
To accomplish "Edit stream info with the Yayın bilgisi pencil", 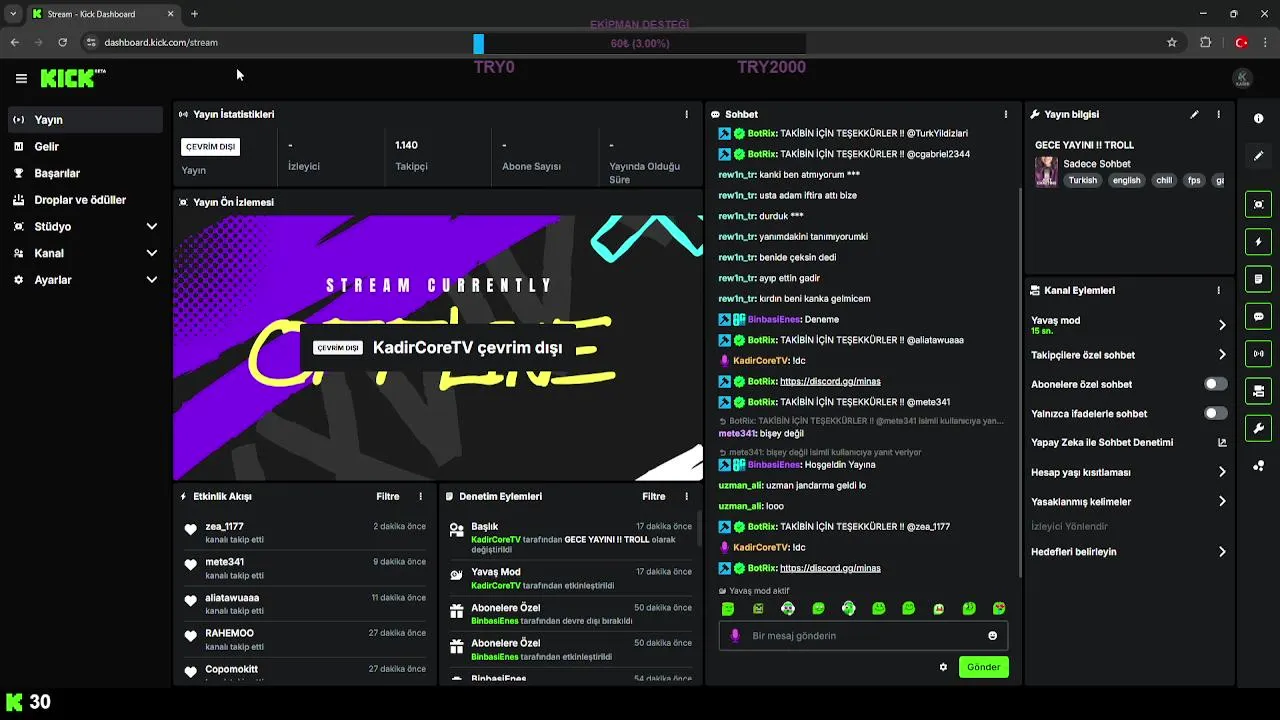I will coord(1194,114).
